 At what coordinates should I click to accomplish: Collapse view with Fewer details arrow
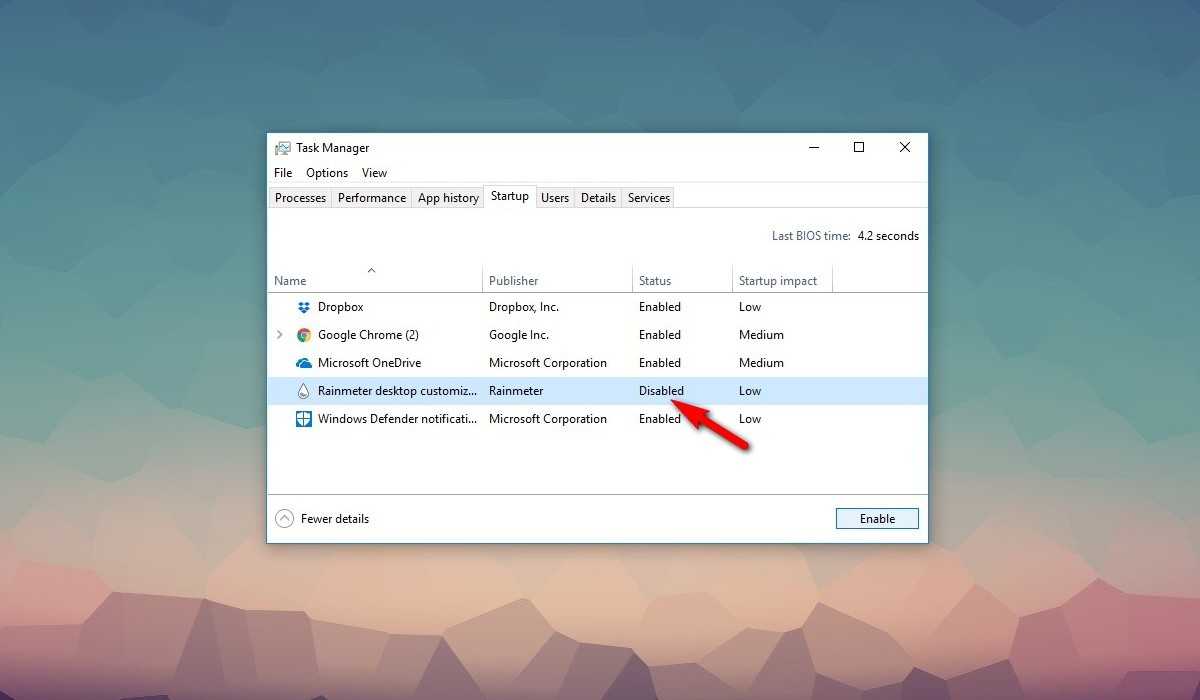click(x=285, y=519)
